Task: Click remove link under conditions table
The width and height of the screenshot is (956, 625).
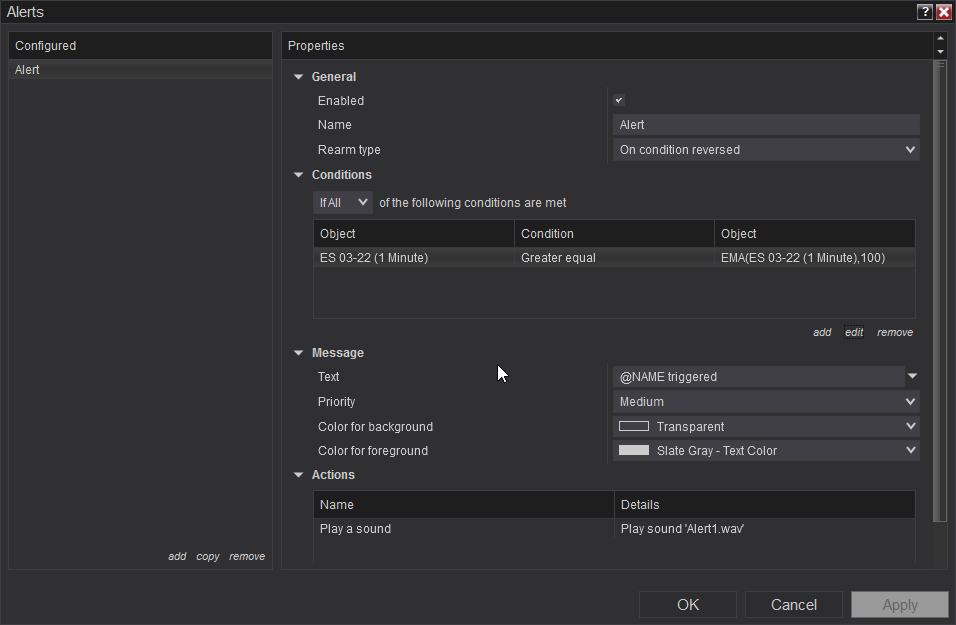Action: 894,333
